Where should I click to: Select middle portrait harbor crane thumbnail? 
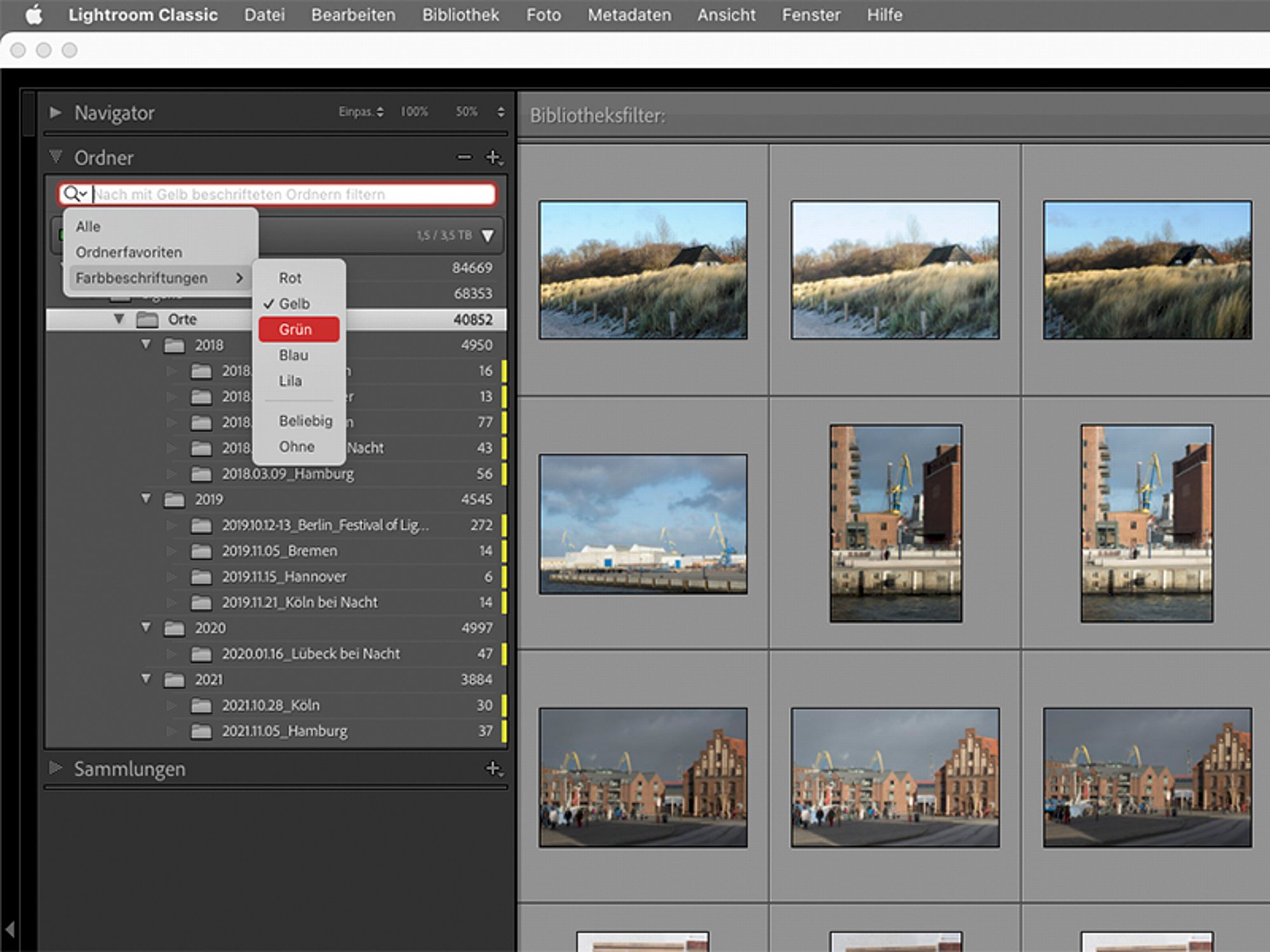click(x=895, y=524)
